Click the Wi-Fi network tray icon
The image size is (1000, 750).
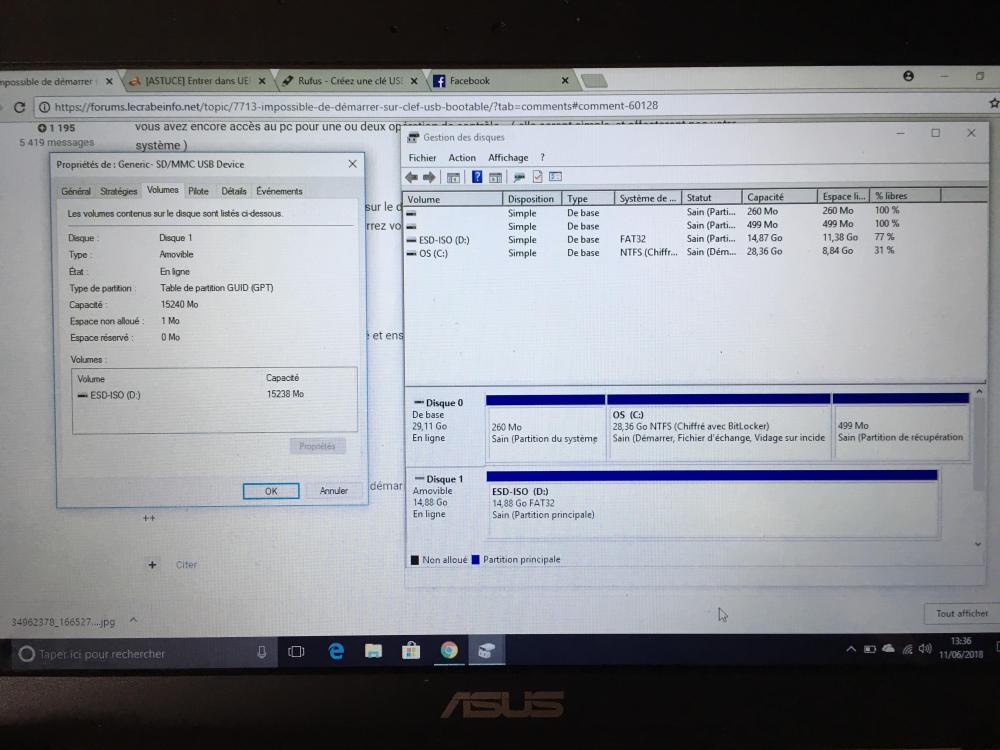coord(907,649)
